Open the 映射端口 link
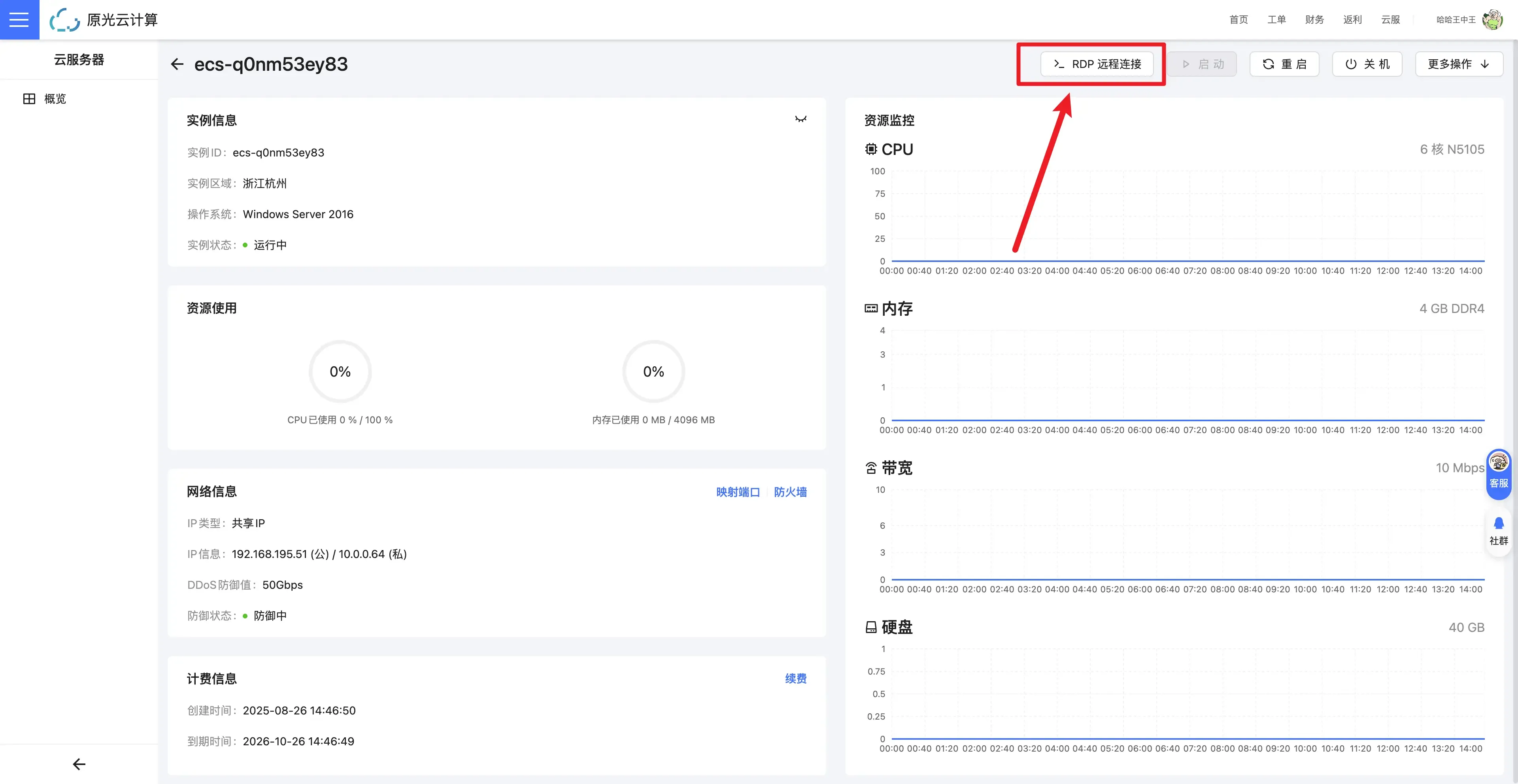 click(x=738, y=492)
